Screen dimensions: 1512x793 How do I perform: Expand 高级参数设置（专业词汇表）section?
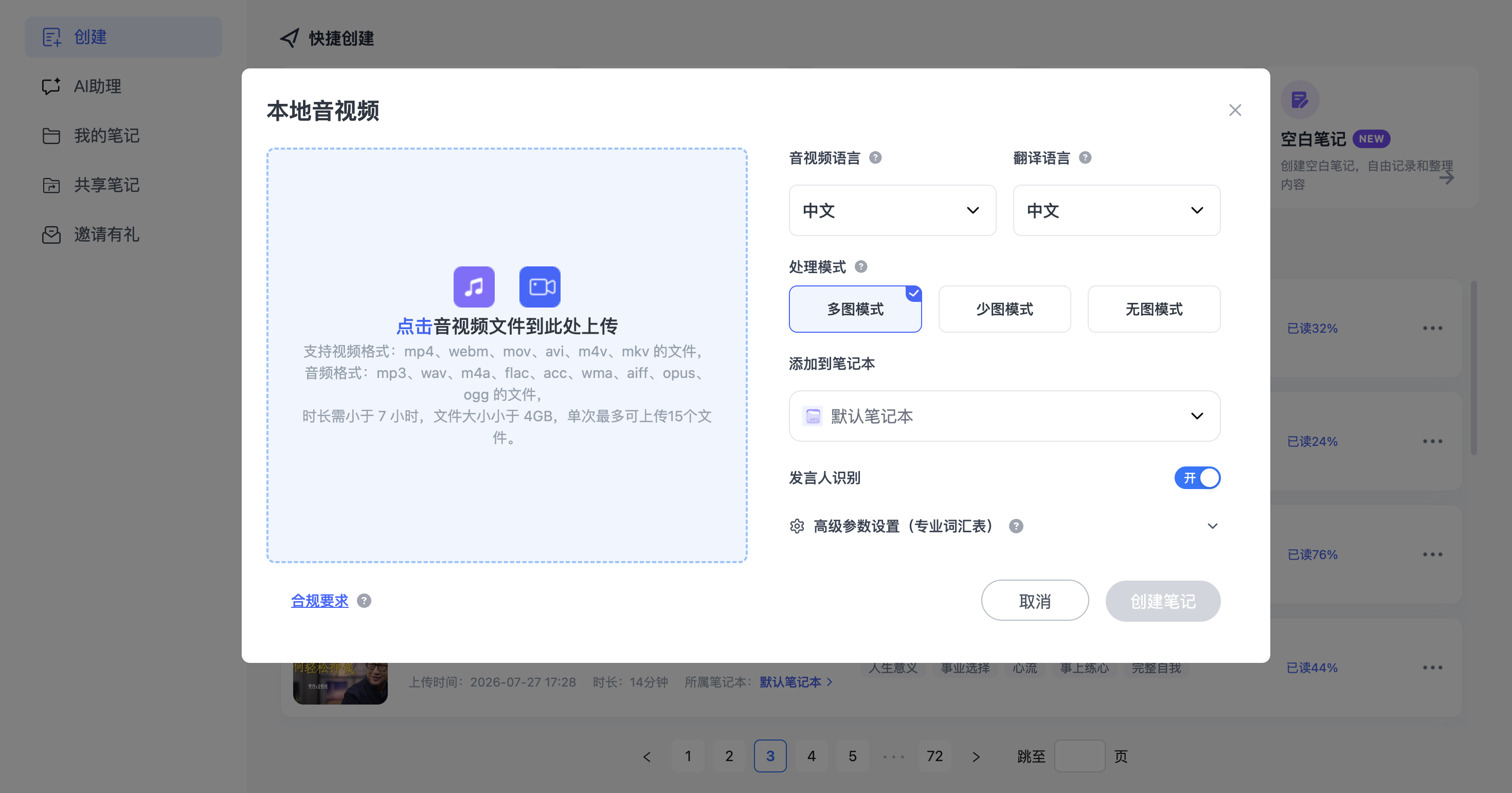pyautogui.click(x=1004, y=527)
